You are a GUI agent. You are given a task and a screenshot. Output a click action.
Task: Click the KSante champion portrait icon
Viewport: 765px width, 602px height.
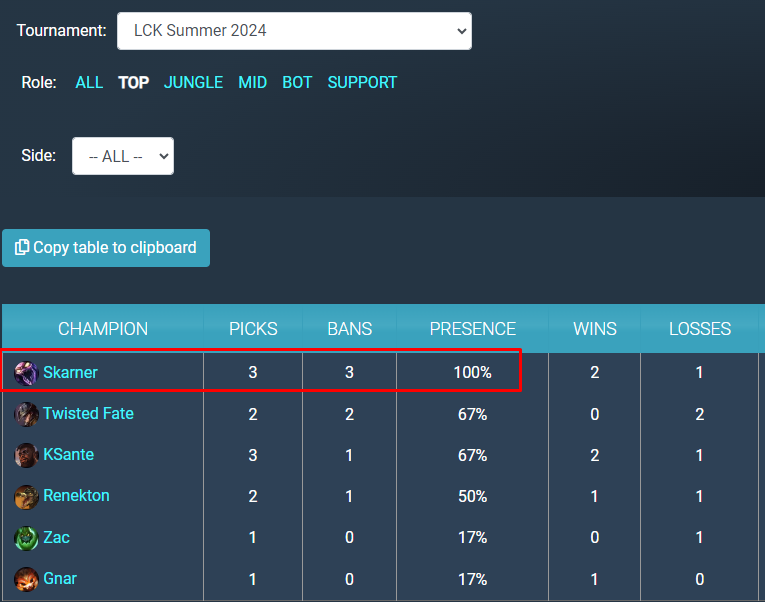tap(27, 455)
